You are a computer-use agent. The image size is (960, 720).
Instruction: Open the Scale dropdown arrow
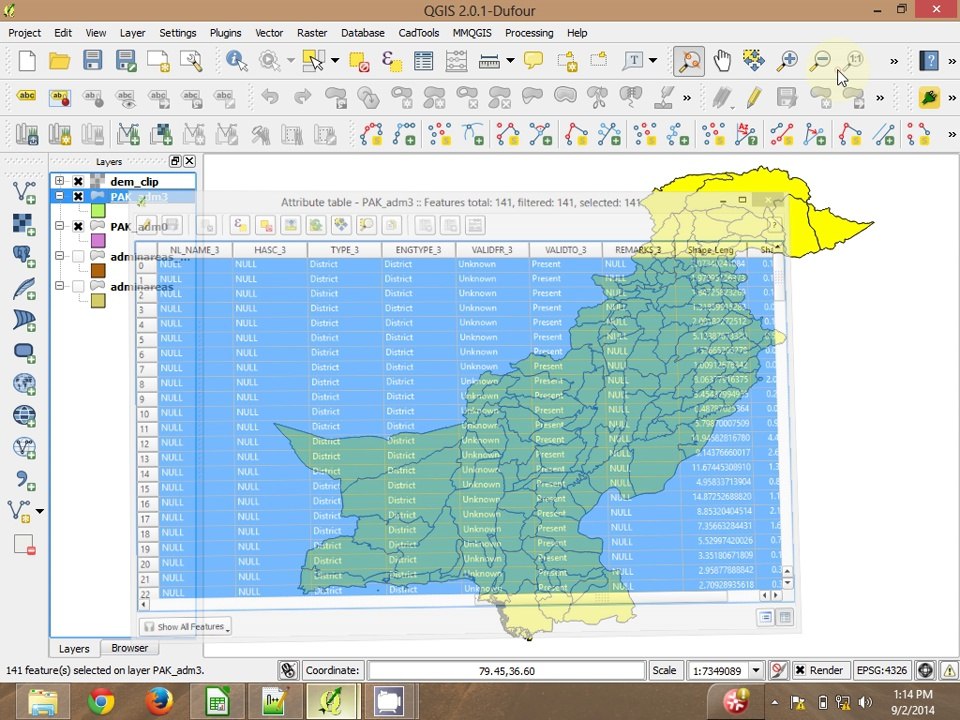(x=756, y=670)
